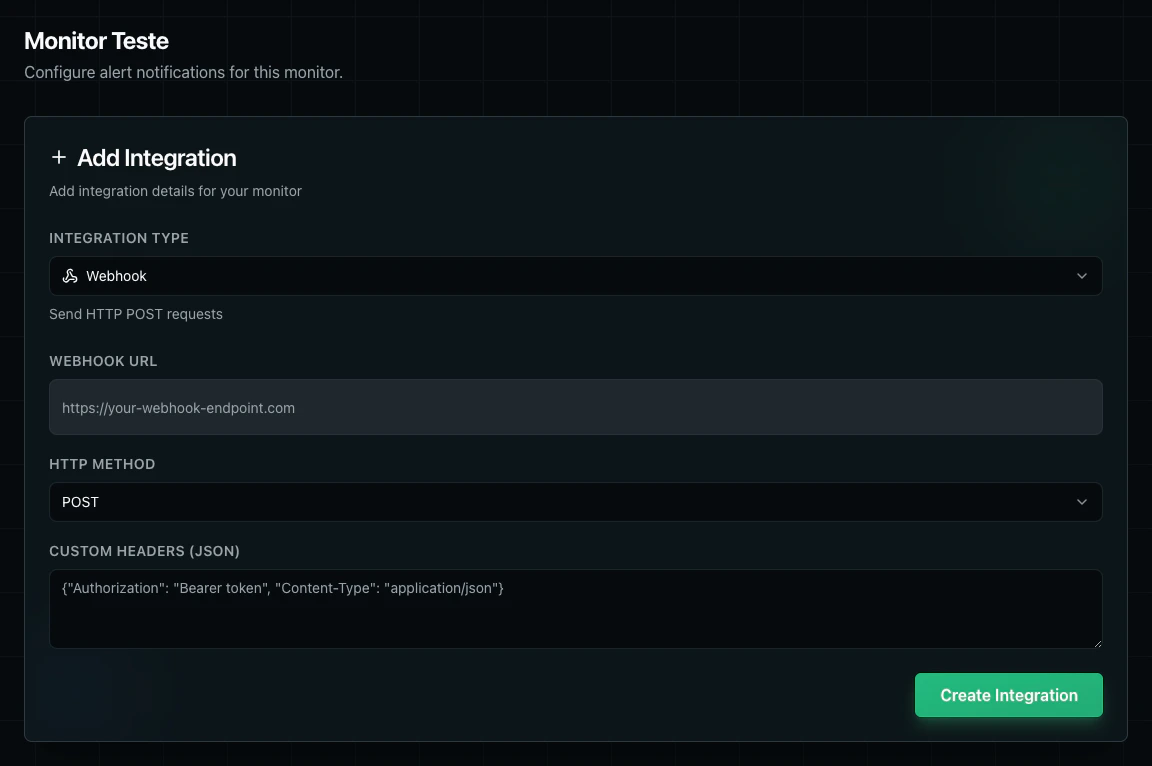Image resolution: width=1152 pixels, height=766 pixels.
Task: Click the Add Integration heading
Action: coord(155,158)
